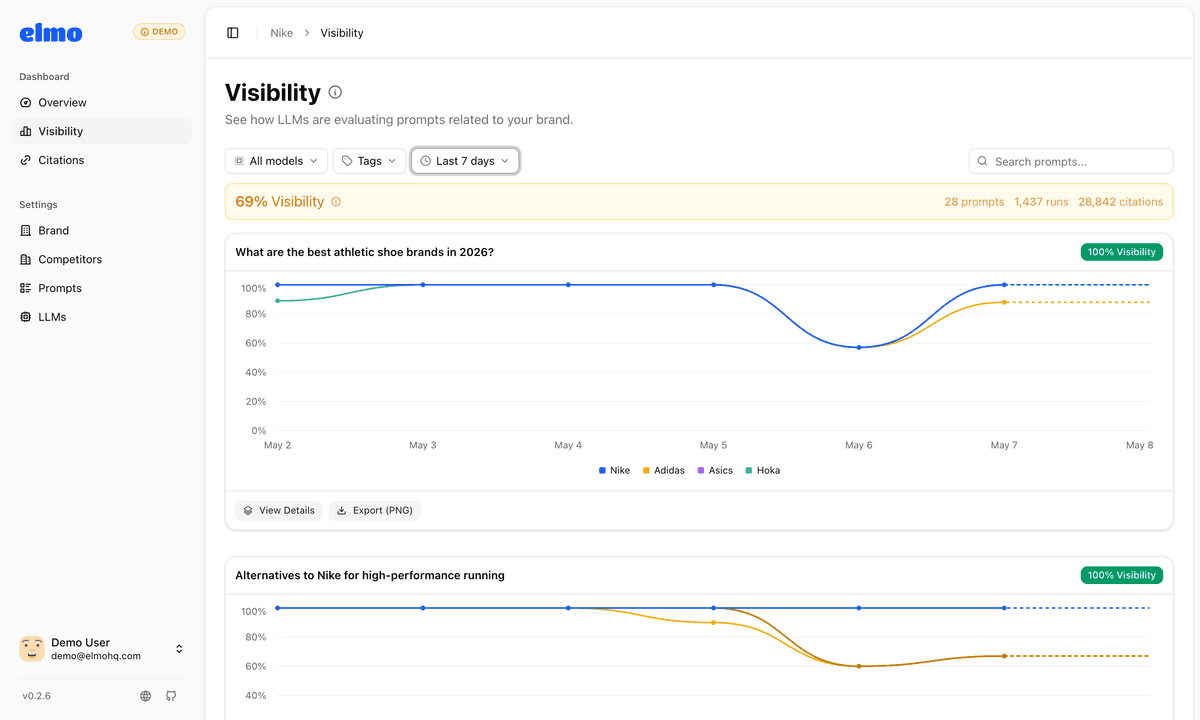Click the May 5 axis label

pyautogui.click(x=713, y=445)
